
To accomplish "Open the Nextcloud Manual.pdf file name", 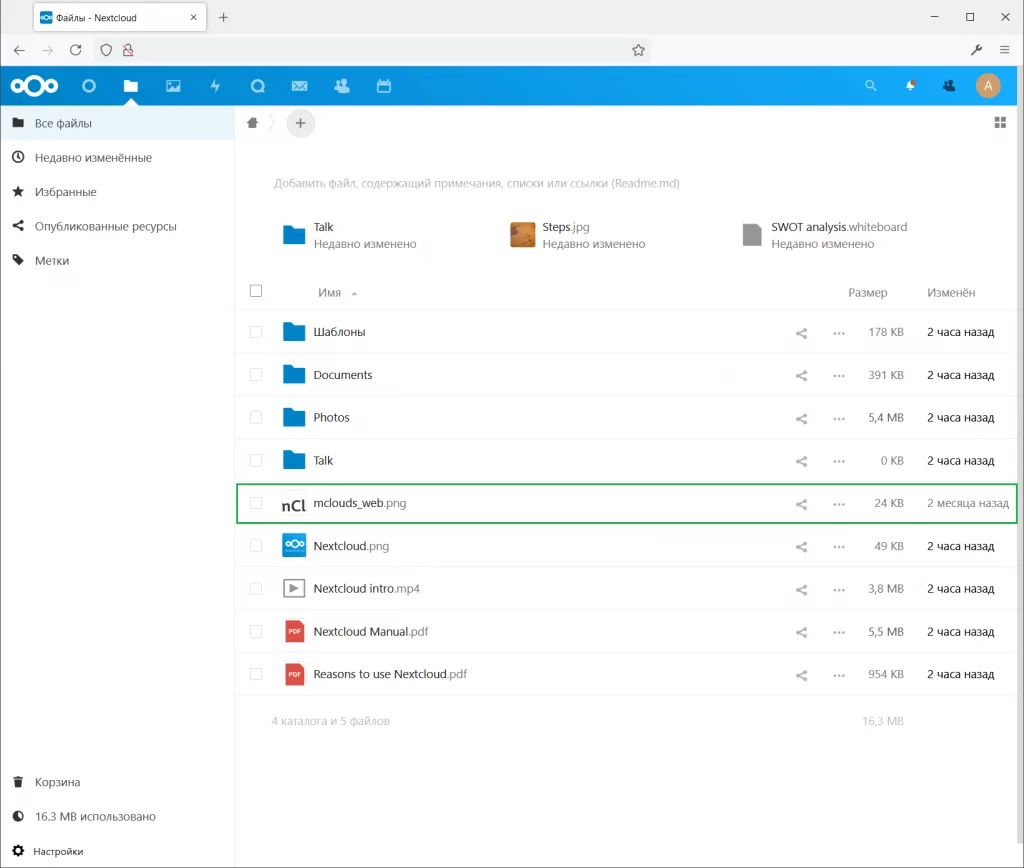I will click(371, 632).
